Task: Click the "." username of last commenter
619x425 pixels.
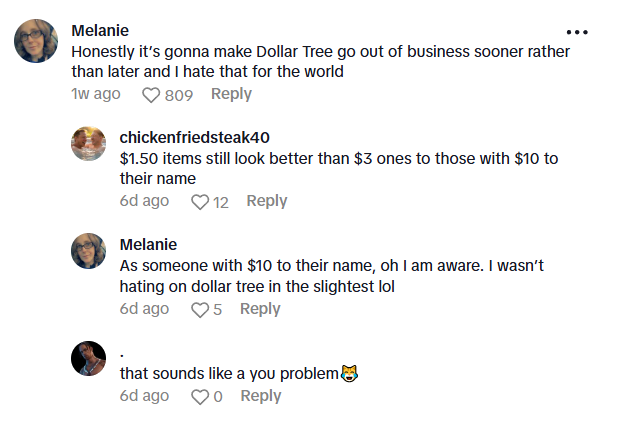Action: 121,352
